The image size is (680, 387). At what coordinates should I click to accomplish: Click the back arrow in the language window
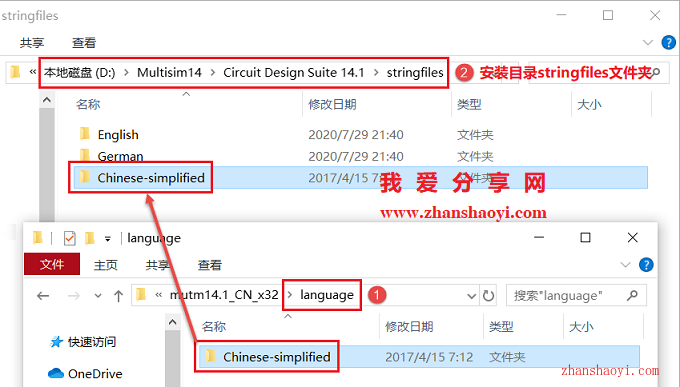point(43,296)
